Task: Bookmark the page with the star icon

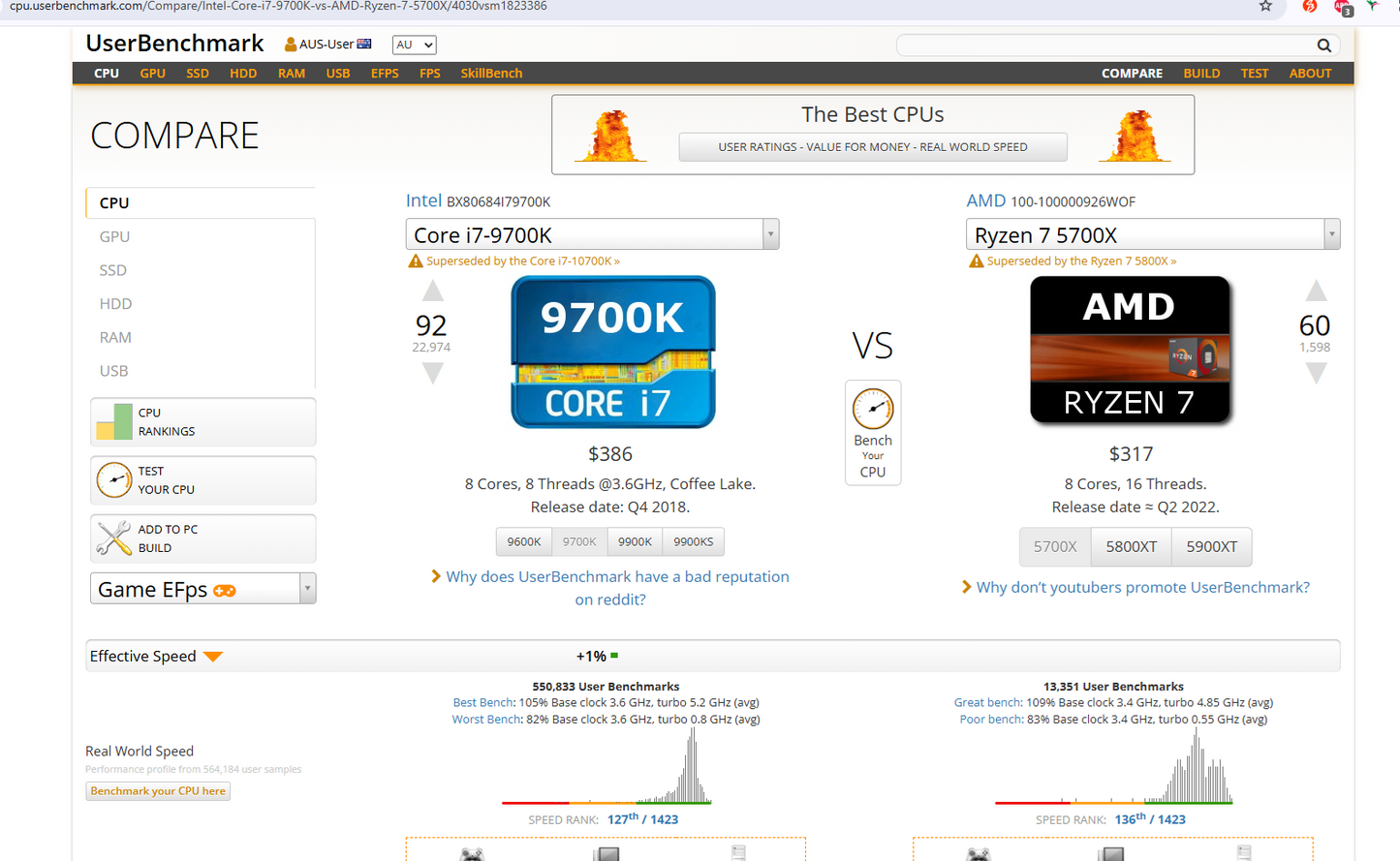Action: (1265, 8)
